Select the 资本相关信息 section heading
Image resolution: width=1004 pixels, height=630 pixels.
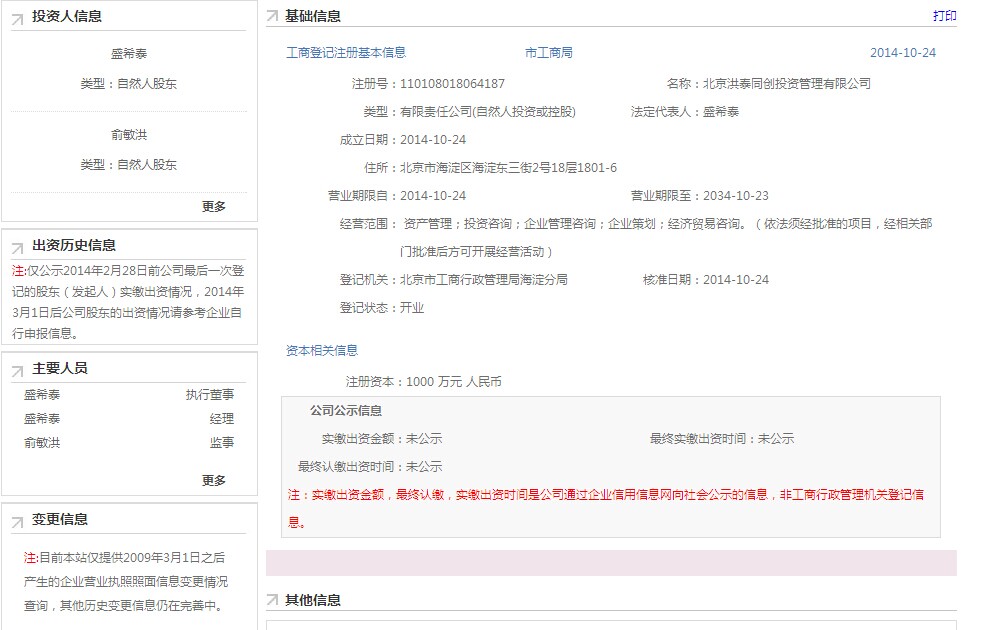[x=322, y=351]
